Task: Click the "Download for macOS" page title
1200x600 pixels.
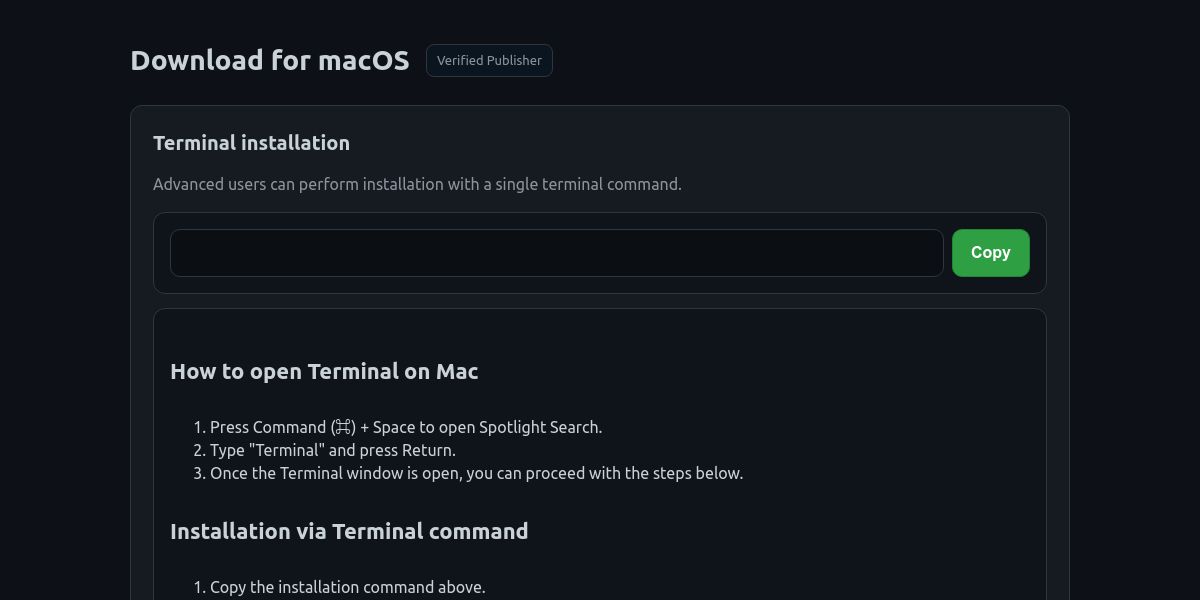Action: [x=270, y=61]
